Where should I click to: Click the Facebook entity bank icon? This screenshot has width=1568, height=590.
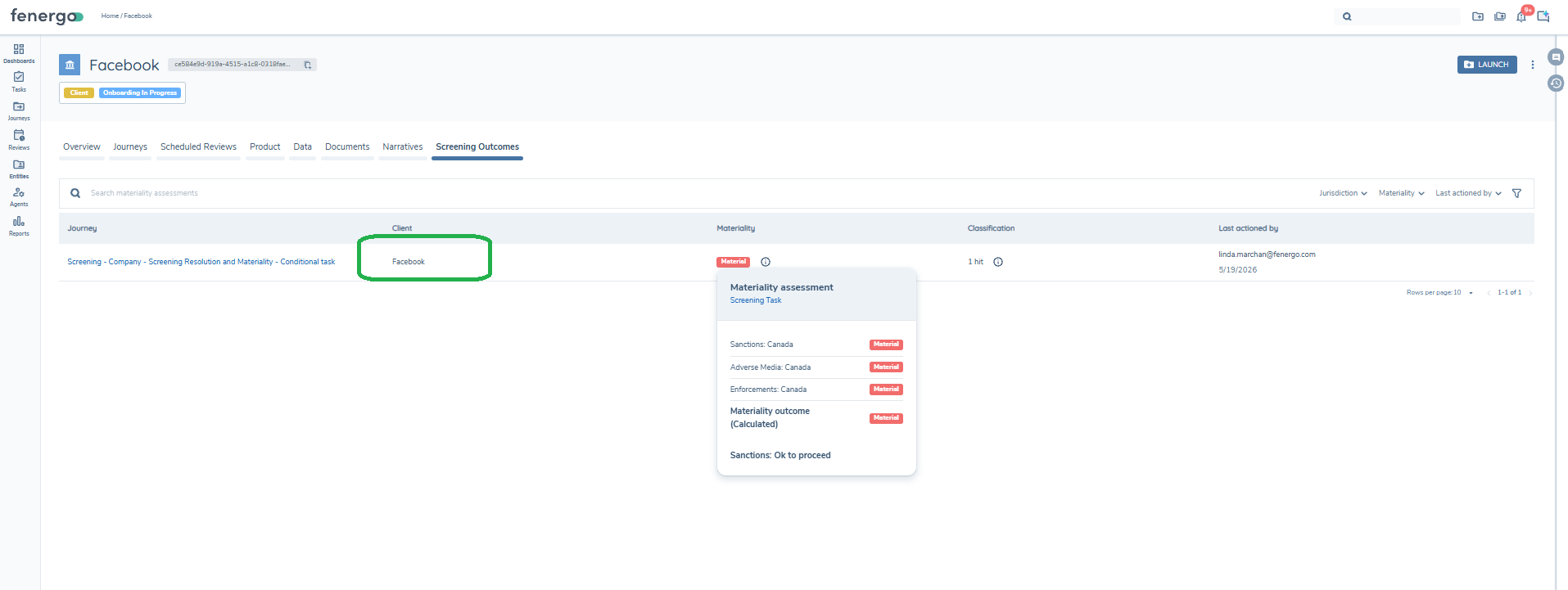[70, 65]
